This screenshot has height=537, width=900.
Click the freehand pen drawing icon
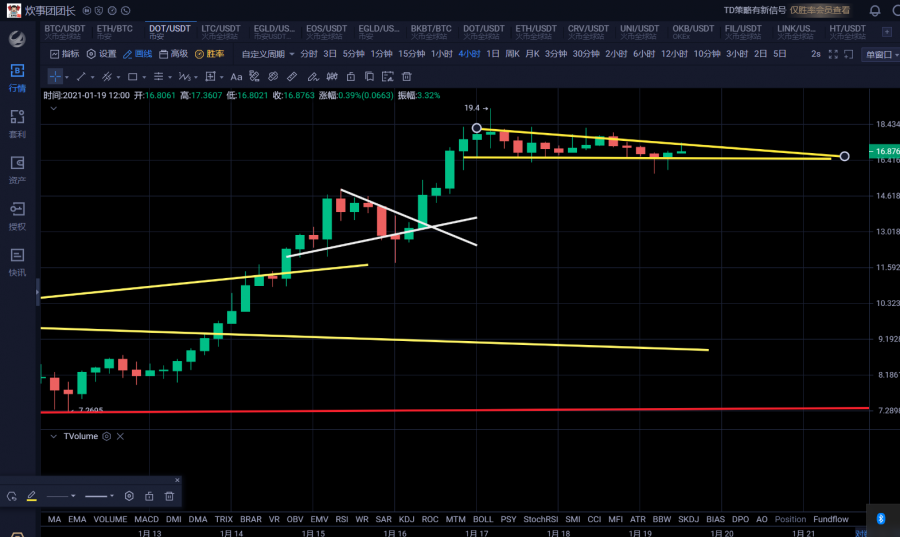(312, 76)
